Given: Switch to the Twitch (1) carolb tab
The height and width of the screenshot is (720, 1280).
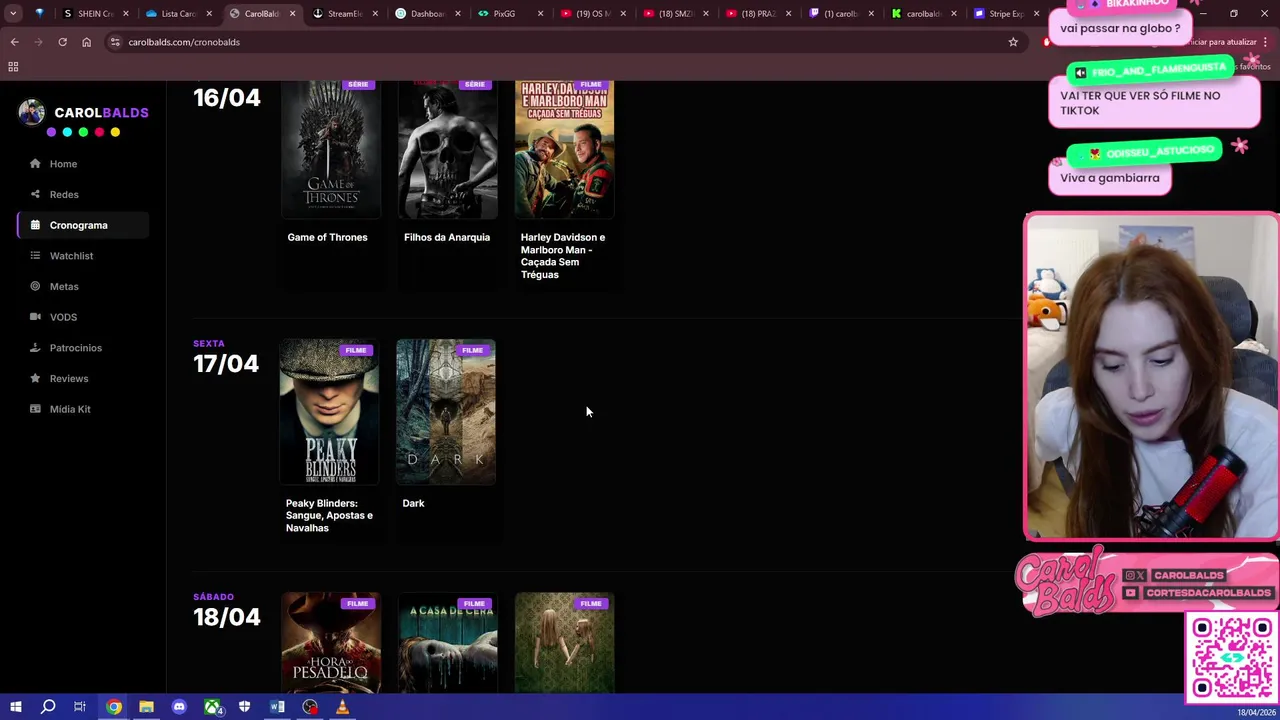Looking at the screenshot, I should coord(841,14).
